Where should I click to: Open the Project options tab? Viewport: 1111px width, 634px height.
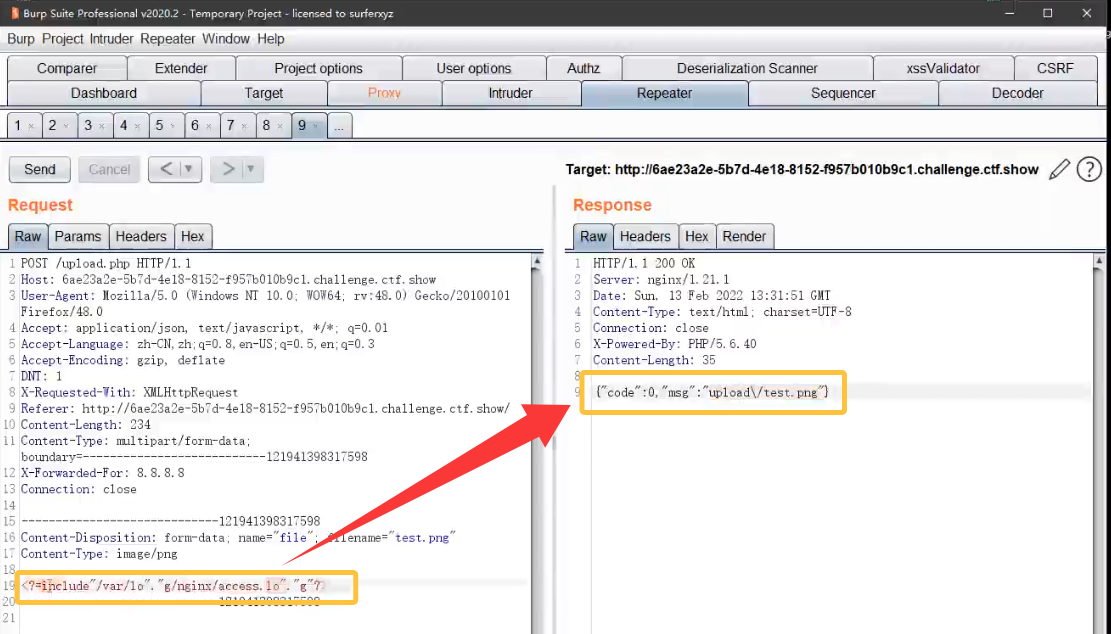pyautogui.click(x=318, y=68)
